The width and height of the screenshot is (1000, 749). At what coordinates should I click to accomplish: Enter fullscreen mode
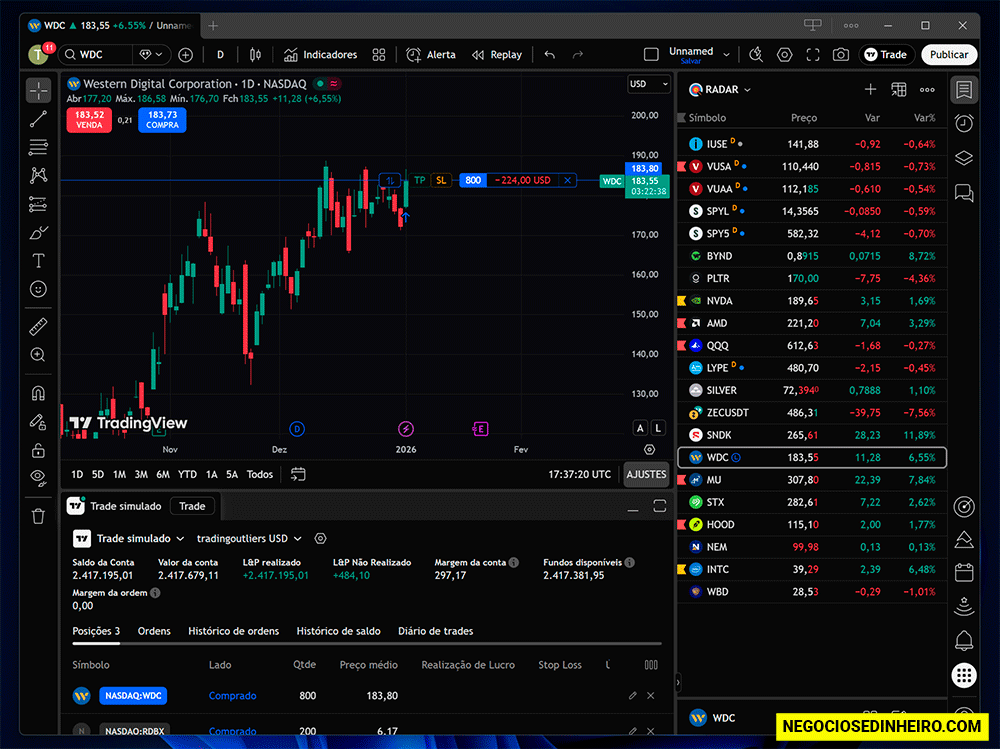812,55
